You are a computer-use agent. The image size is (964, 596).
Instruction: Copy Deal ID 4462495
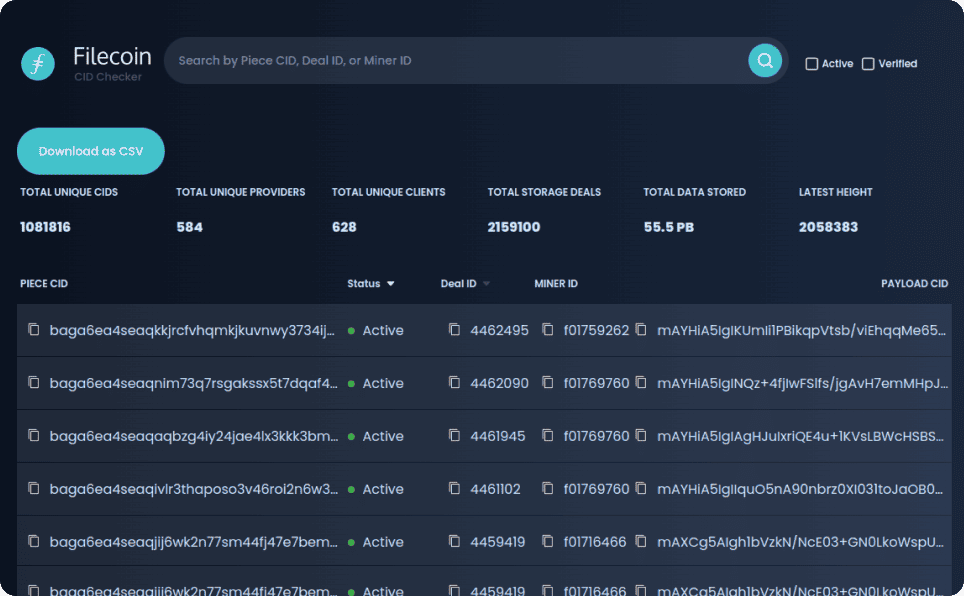coord(454,330)
